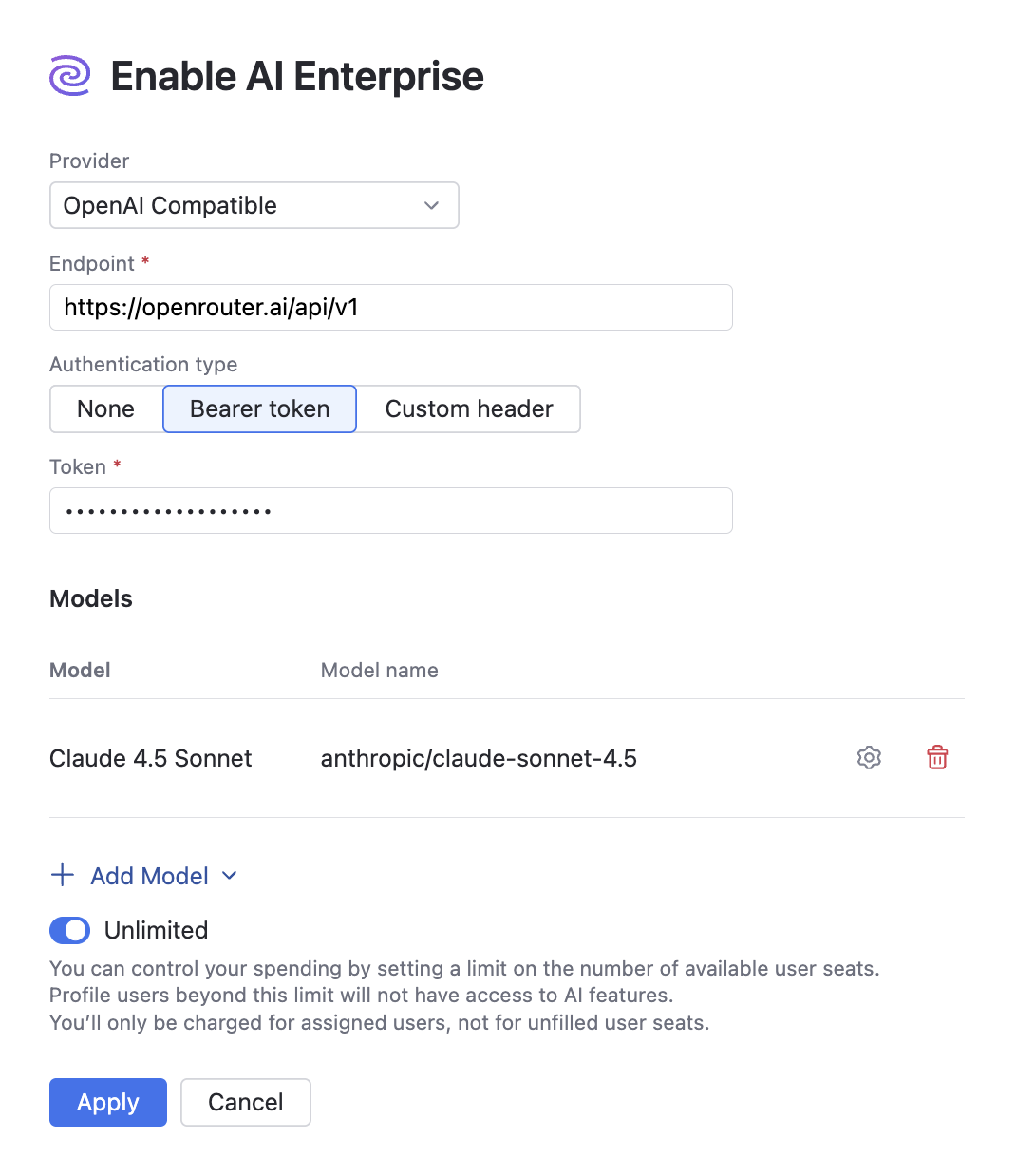Screen dimensions: 1016x1176
Task: Select Bearer token authentication
Action: [x=259, y=408]
